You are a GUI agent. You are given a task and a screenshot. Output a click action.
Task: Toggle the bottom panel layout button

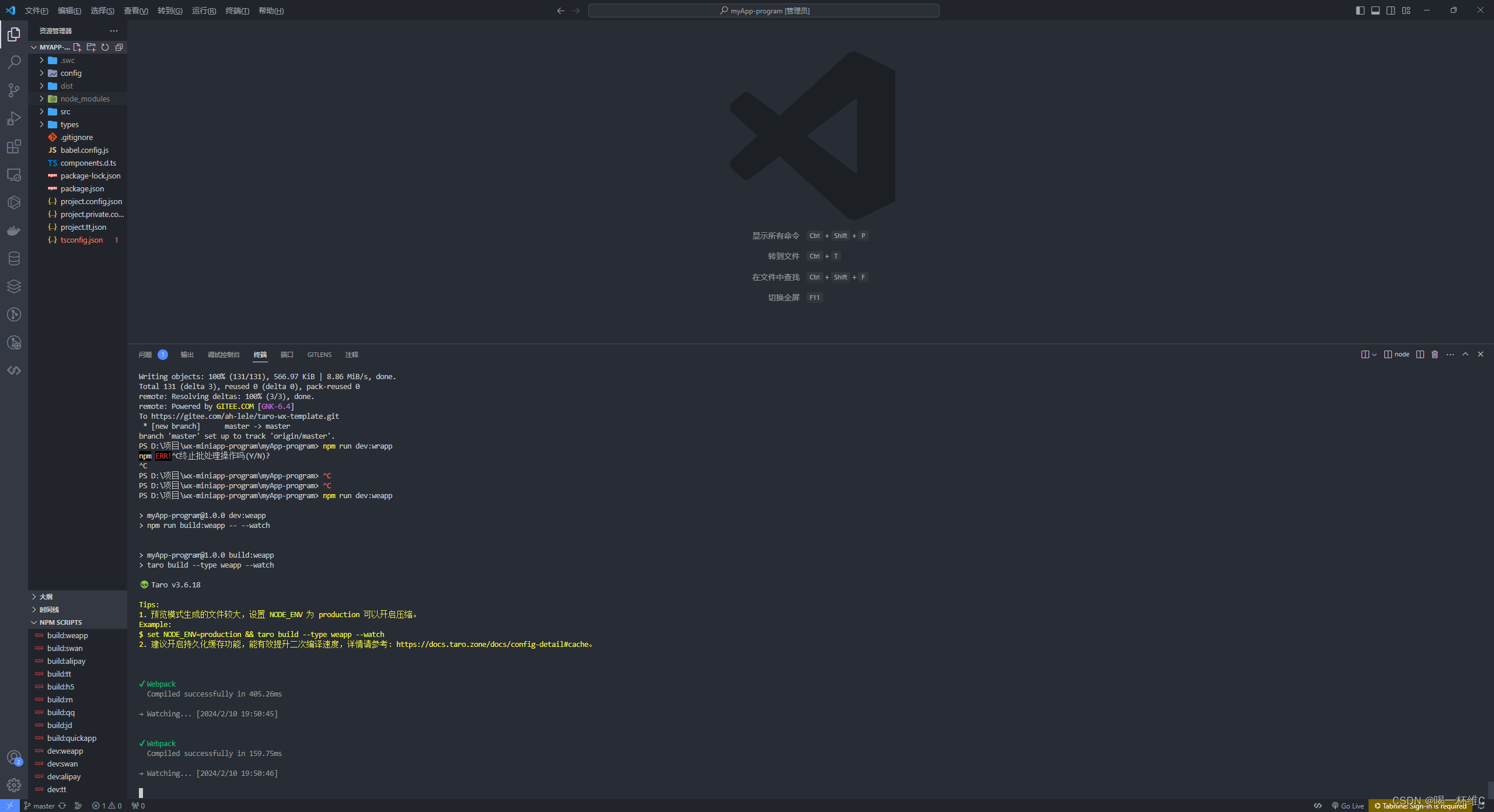coord(1376,10)
